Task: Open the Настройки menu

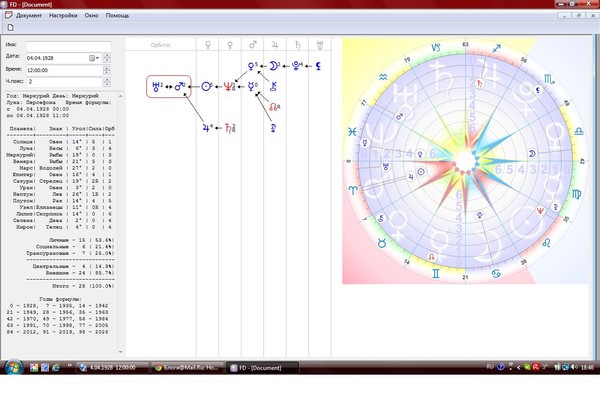Action: pyautogui.click(x=63, y=16)
